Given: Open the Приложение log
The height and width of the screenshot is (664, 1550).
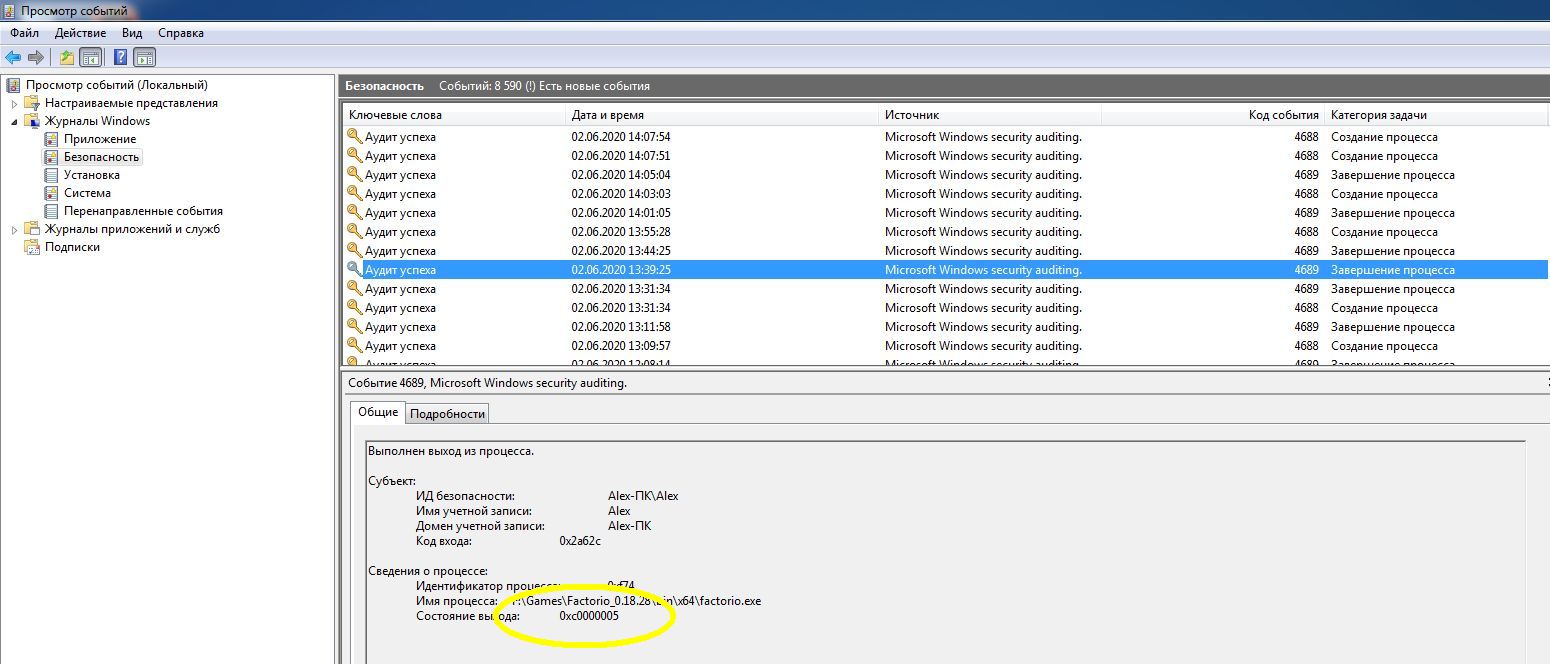Looking at the screenshot, I should (99, 139).
